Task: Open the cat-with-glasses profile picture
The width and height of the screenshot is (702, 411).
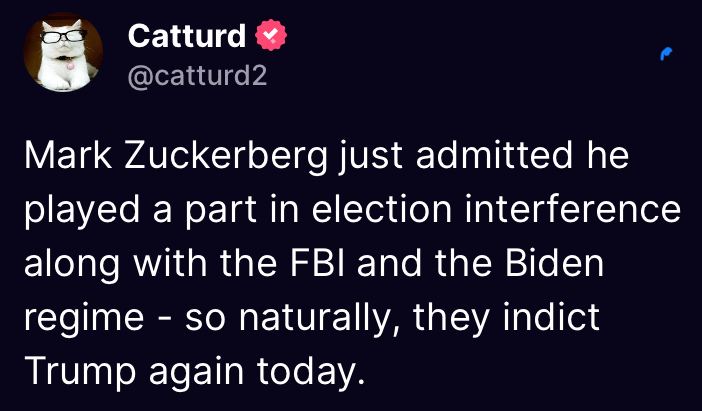Action: pyautogui.click(x=62, y=53)
